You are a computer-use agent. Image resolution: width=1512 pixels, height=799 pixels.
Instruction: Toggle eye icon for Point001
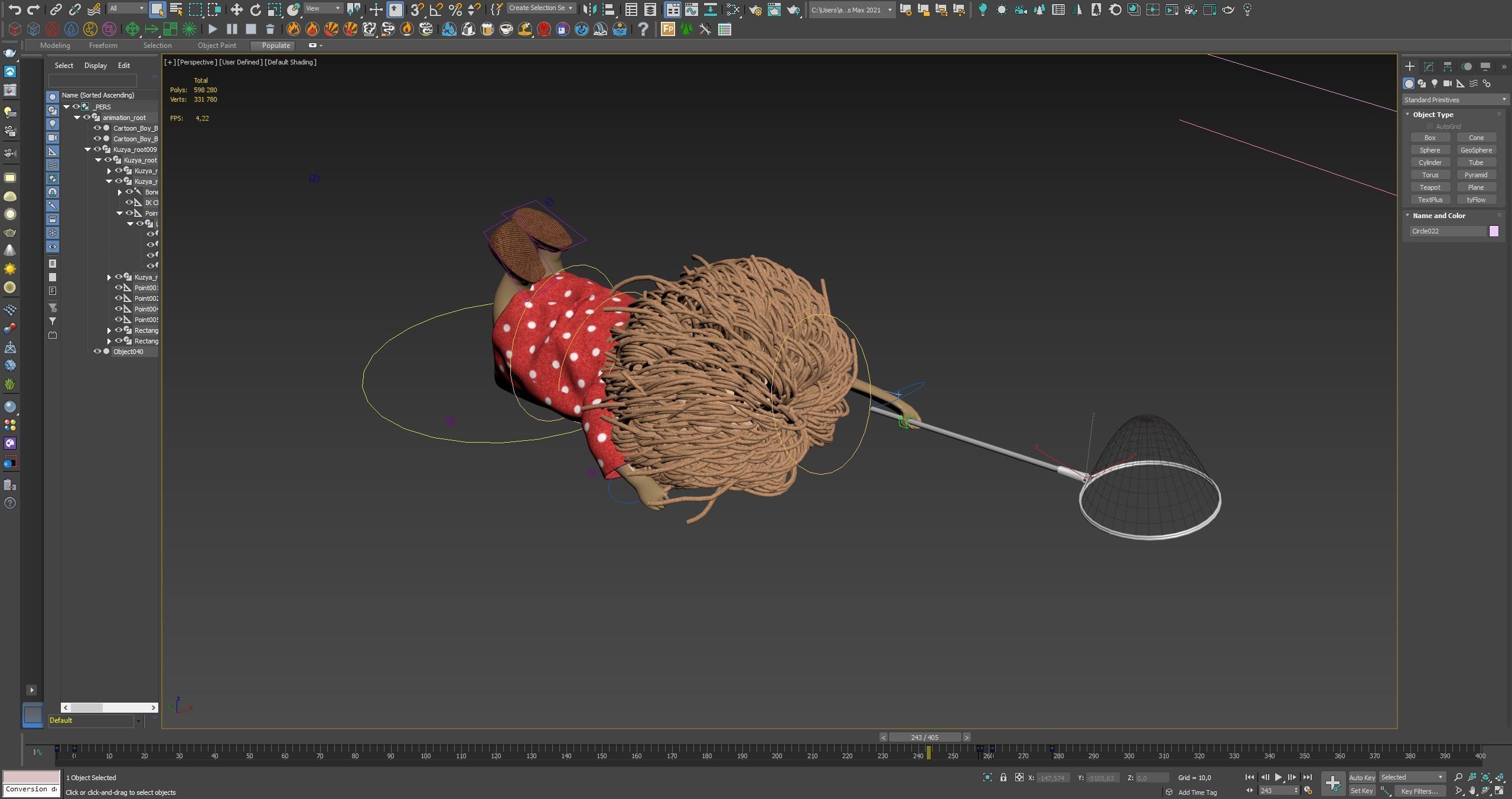(x=119, y=287)
